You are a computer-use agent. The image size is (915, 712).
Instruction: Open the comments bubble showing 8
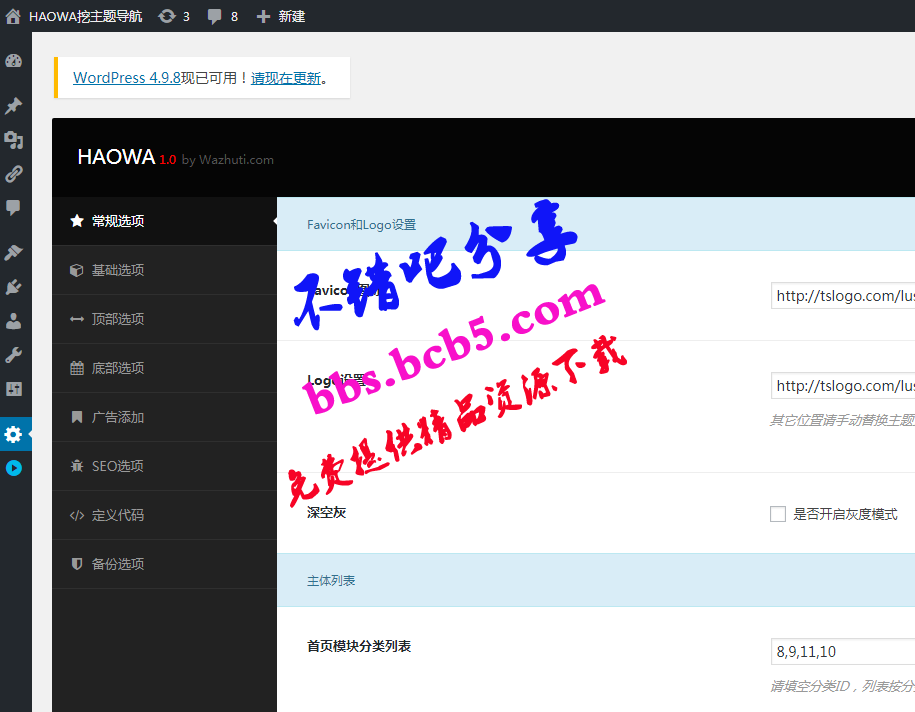[215, 16]
